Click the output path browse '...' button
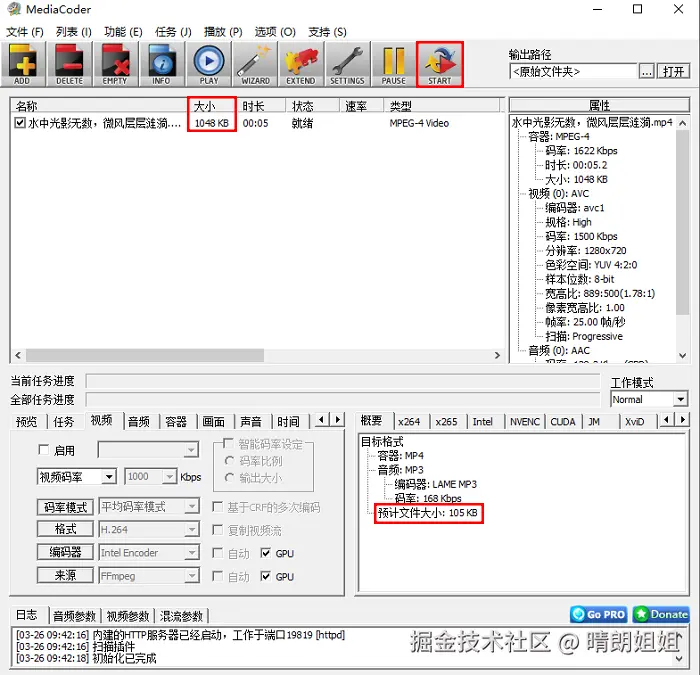700x675 pixels. [x=646, y=71]
